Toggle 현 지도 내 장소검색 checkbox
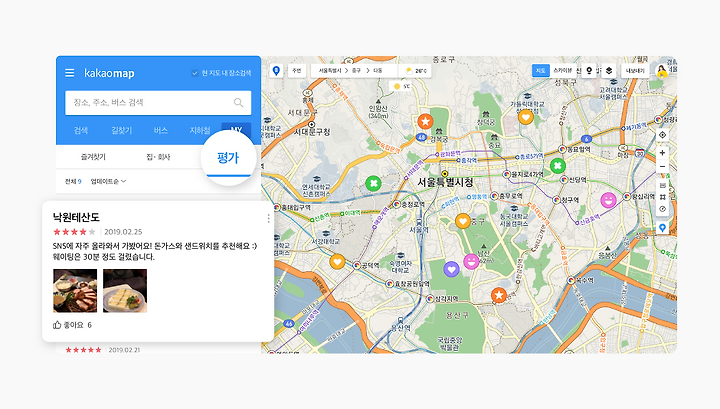 click(x=195, y=73)
